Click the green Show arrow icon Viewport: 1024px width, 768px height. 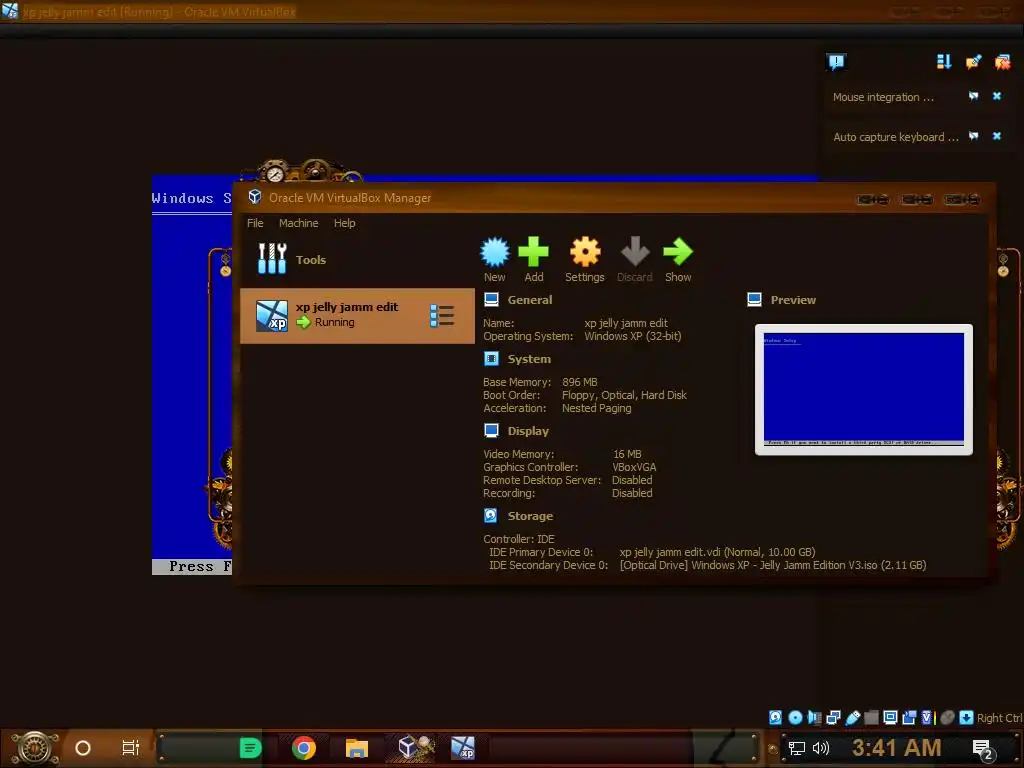tap(678, 252)
